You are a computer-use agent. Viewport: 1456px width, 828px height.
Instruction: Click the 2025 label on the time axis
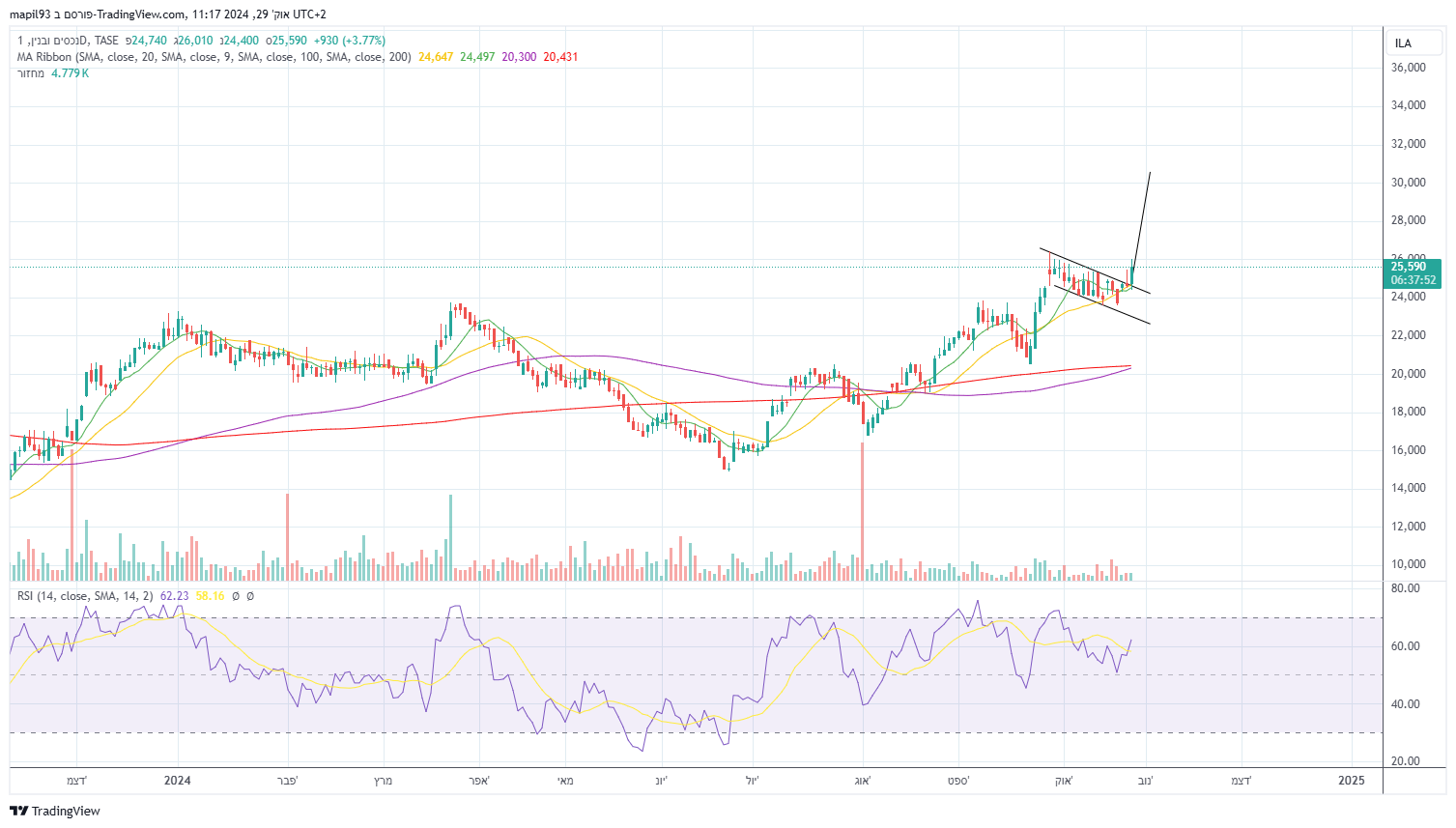click(x=1352, y=781)
